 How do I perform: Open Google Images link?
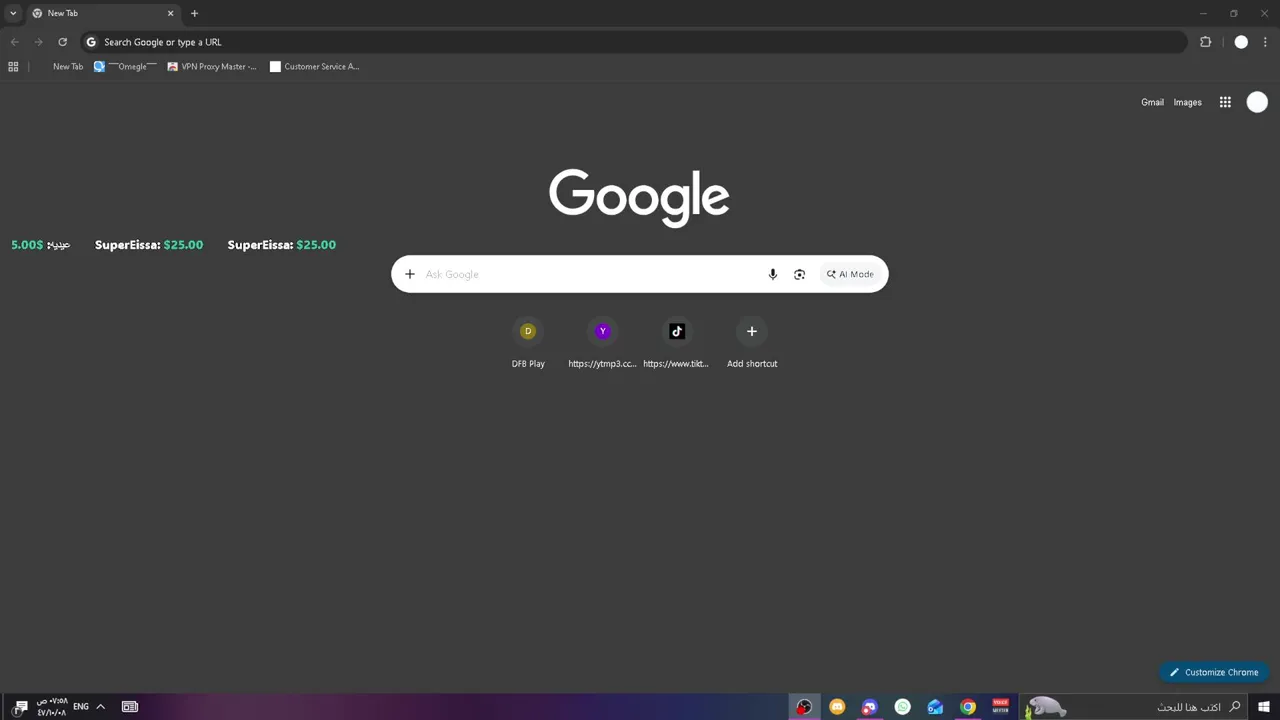point(1187,102)
